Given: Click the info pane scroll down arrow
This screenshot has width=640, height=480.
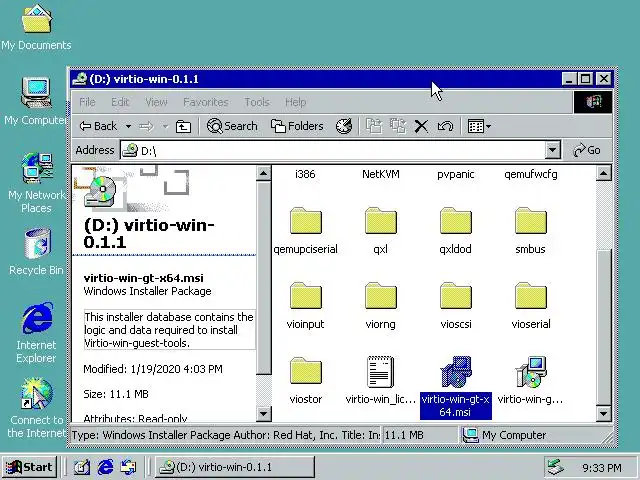Looking at the screenshot, I should (x=264, y=413).
